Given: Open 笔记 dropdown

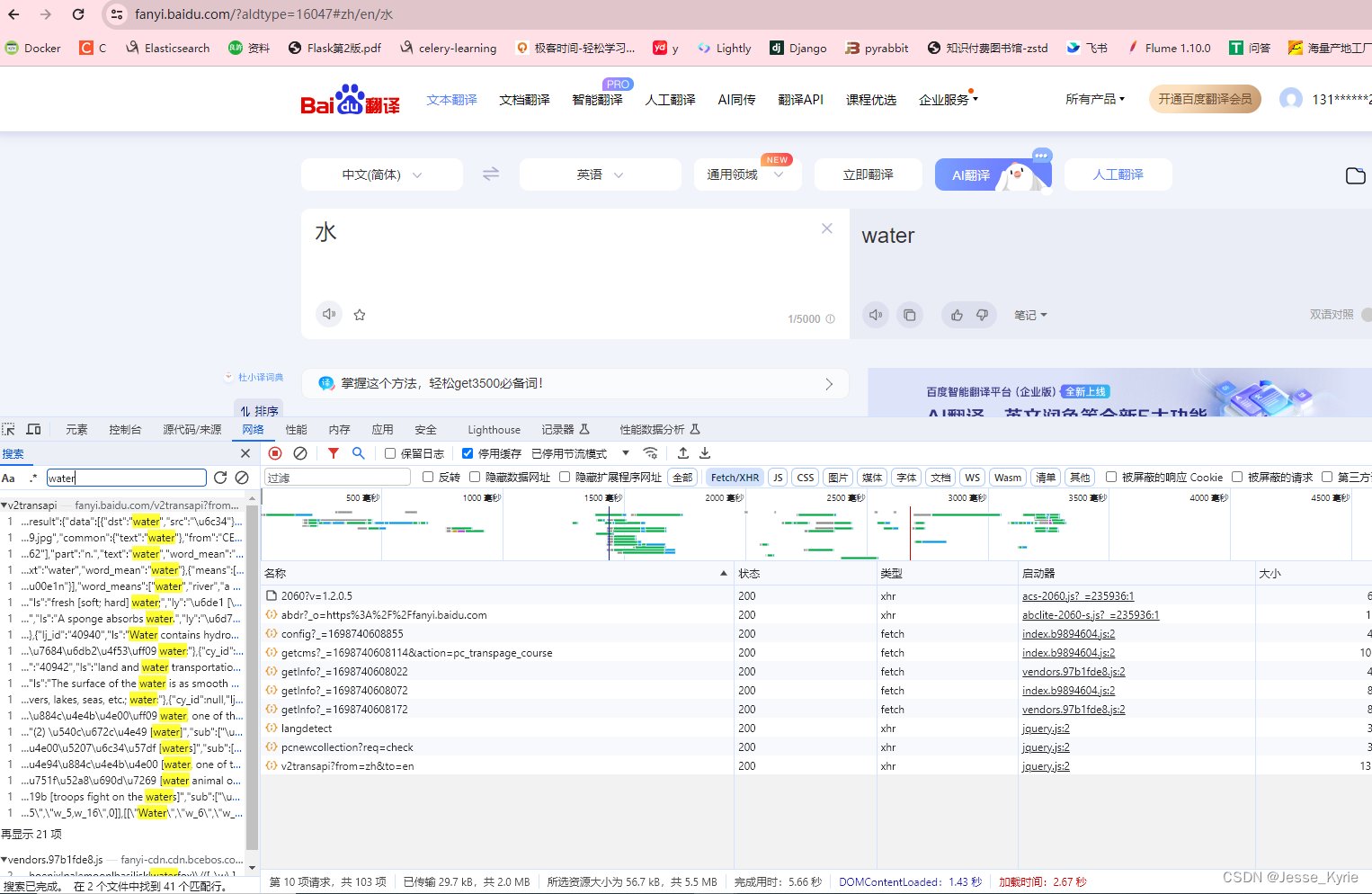Looking at the screenshot, I should point(1030,315).
